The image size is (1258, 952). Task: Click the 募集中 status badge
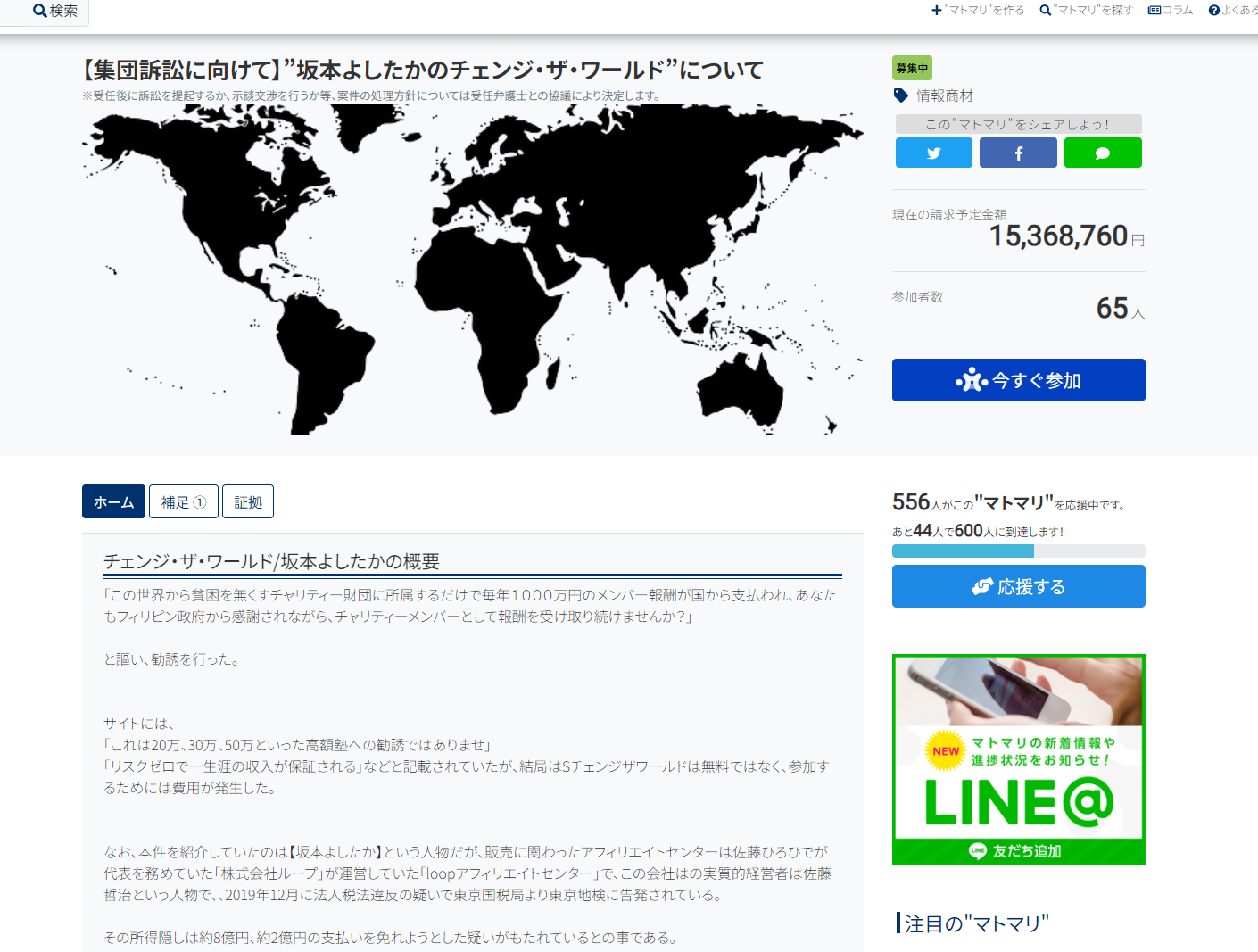coord(912,68)
